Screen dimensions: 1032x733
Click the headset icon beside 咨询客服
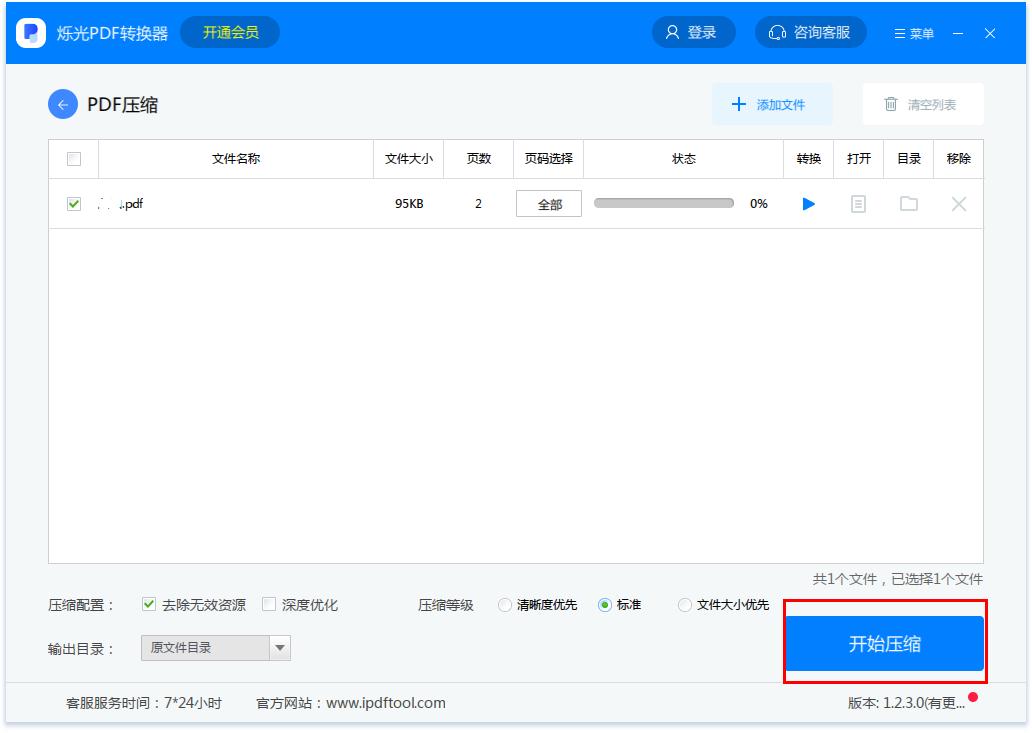click(x=776, y=31)
